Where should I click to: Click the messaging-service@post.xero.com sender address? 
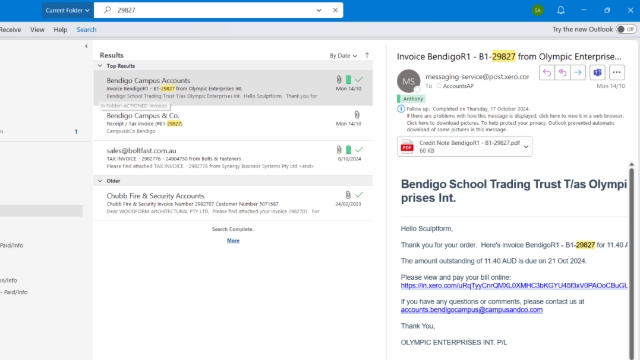(477, 76)
